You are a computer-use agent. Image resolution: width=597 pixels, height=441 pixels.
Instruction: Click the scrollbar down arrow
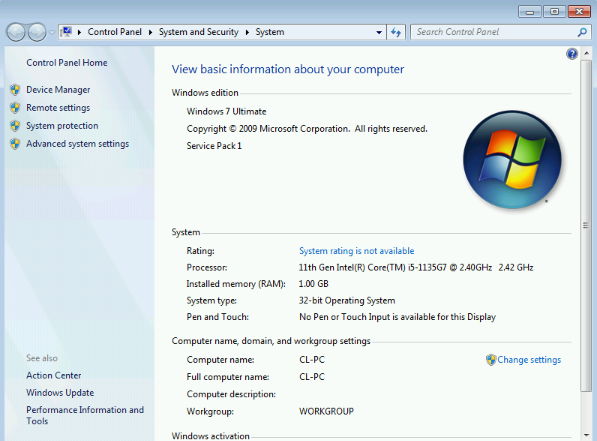(x=586, y=435)
